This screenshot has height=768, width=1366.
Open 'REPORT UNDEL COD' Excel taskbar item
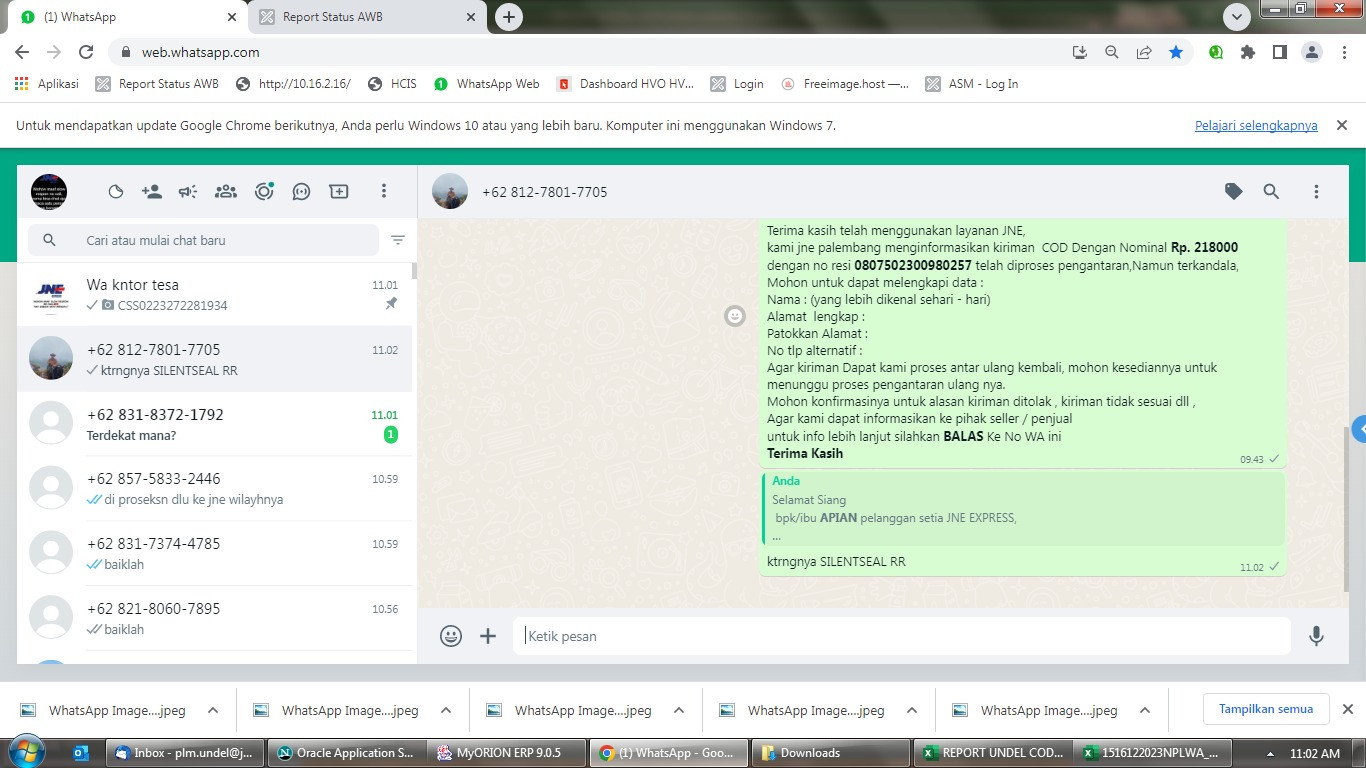coord(994,753)
